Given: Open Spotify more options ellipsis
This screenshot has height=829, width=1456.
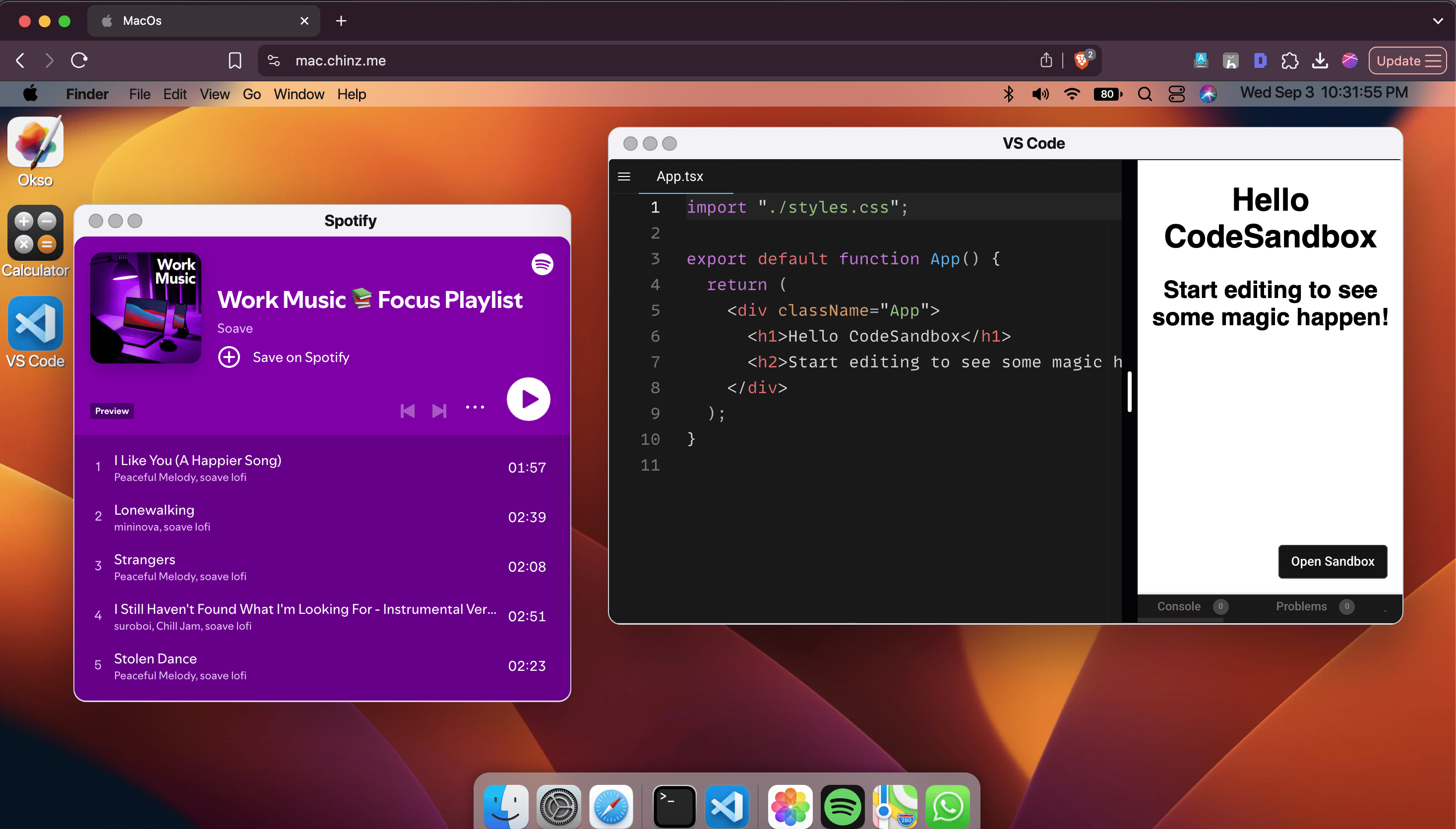Looking at the screenshot, I should [x=475, y=407].
